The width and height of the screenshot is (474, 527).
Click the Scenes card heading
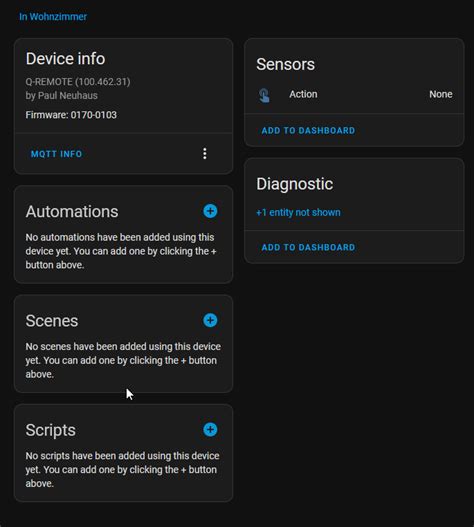click(x=52, y=321)
